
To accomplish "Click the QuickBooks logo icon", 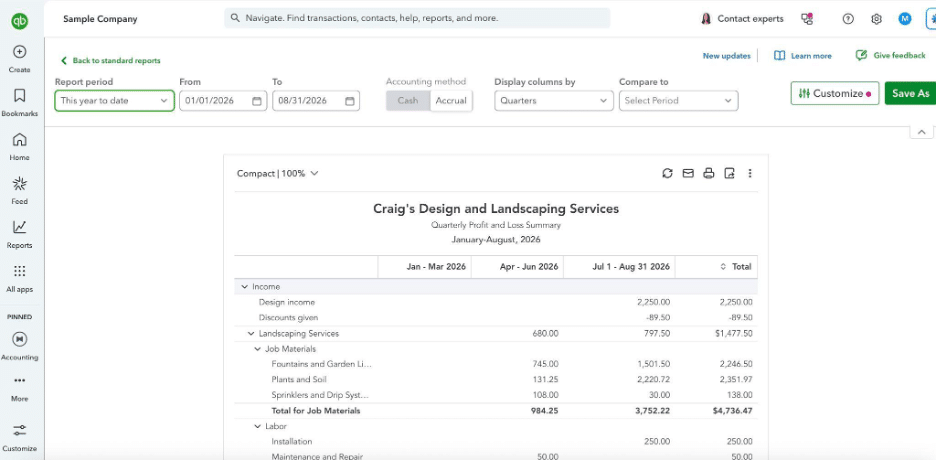I will (x=19, y=20).
